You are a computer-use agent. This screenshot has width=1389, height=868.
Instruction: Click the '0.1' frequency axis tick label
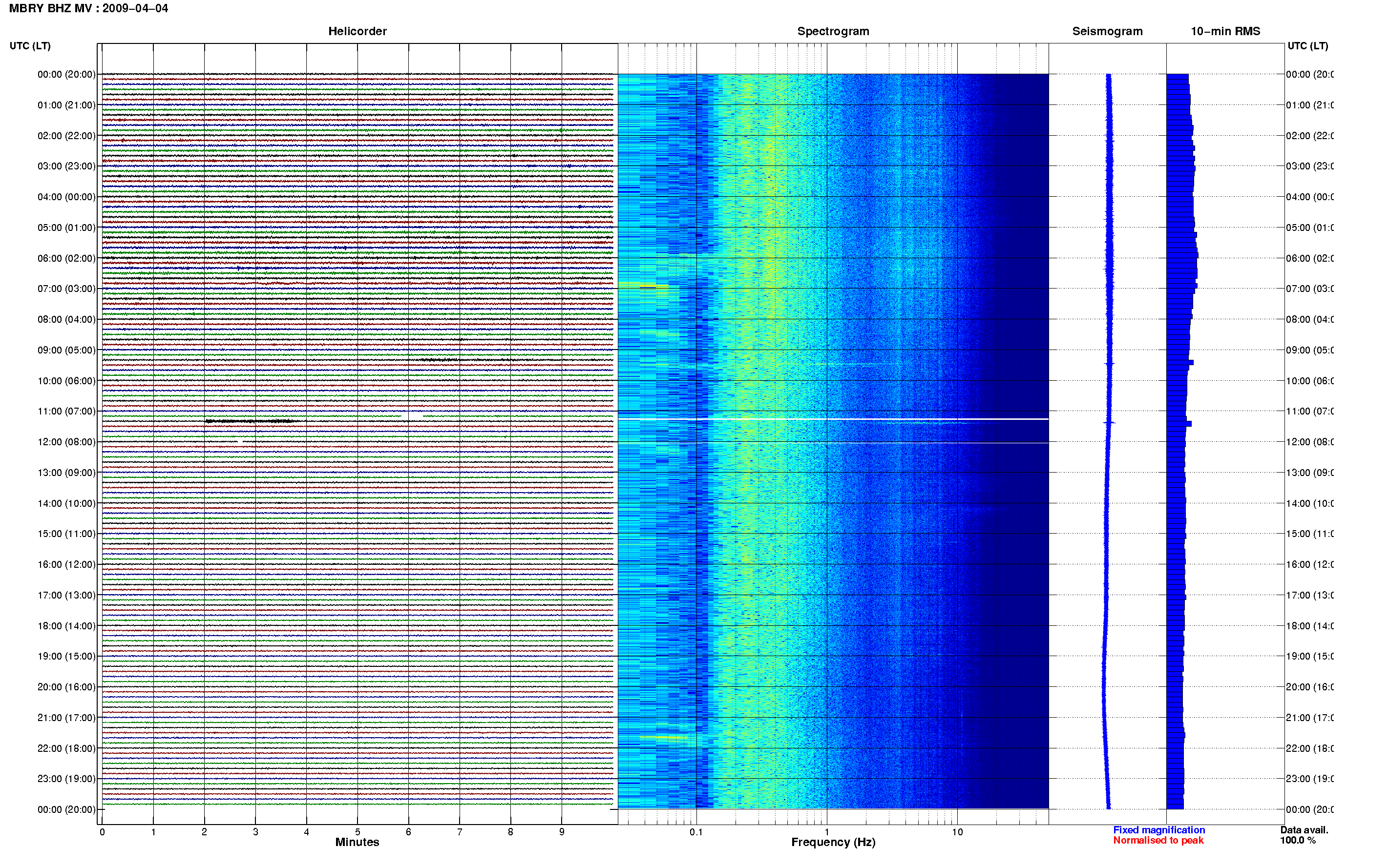point(696,832)
